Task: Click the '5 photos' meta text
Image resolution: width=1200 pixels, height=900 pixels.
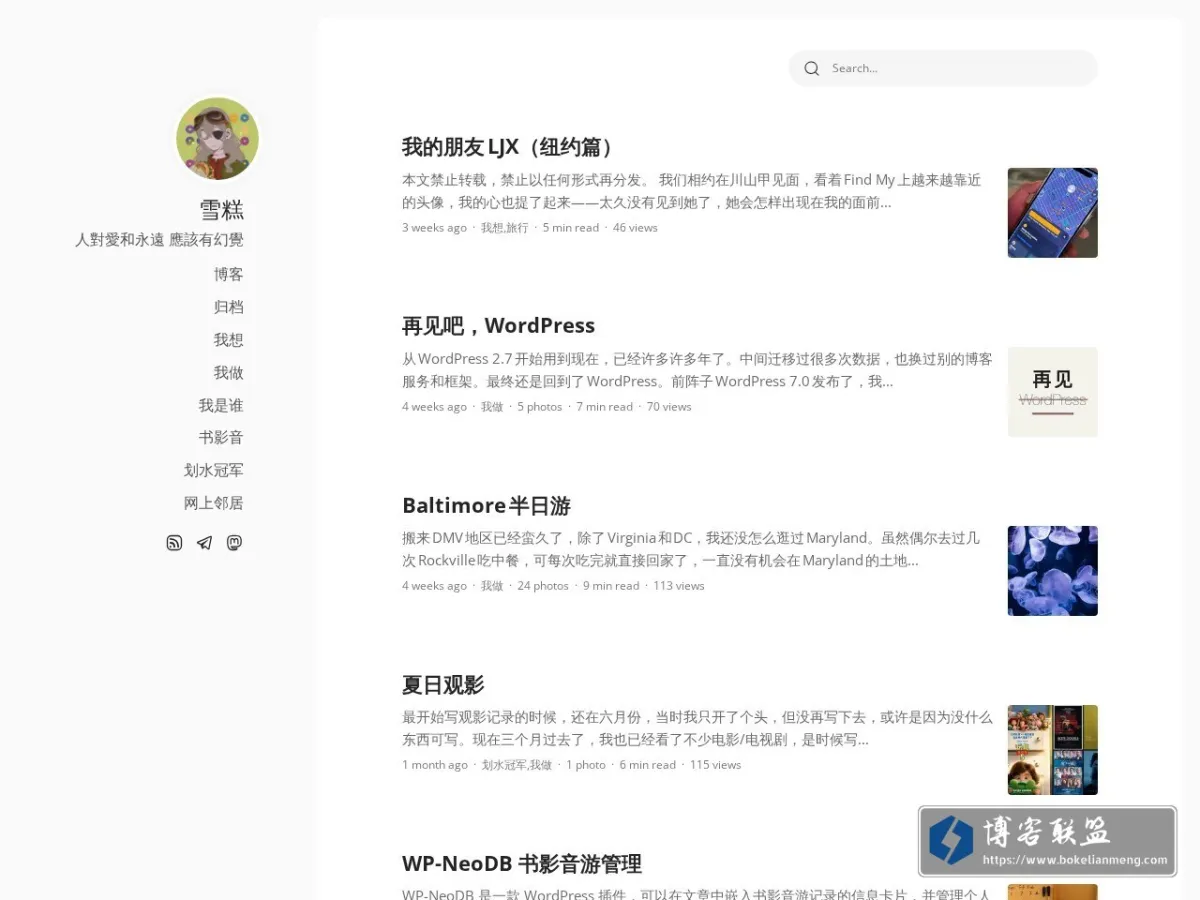Action: pos(540,407)
